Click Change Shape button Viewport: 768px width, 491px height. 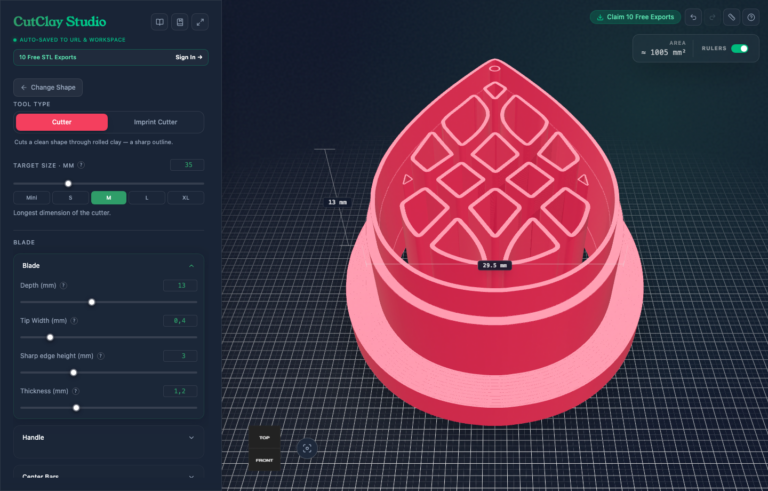tap(48, 87)
